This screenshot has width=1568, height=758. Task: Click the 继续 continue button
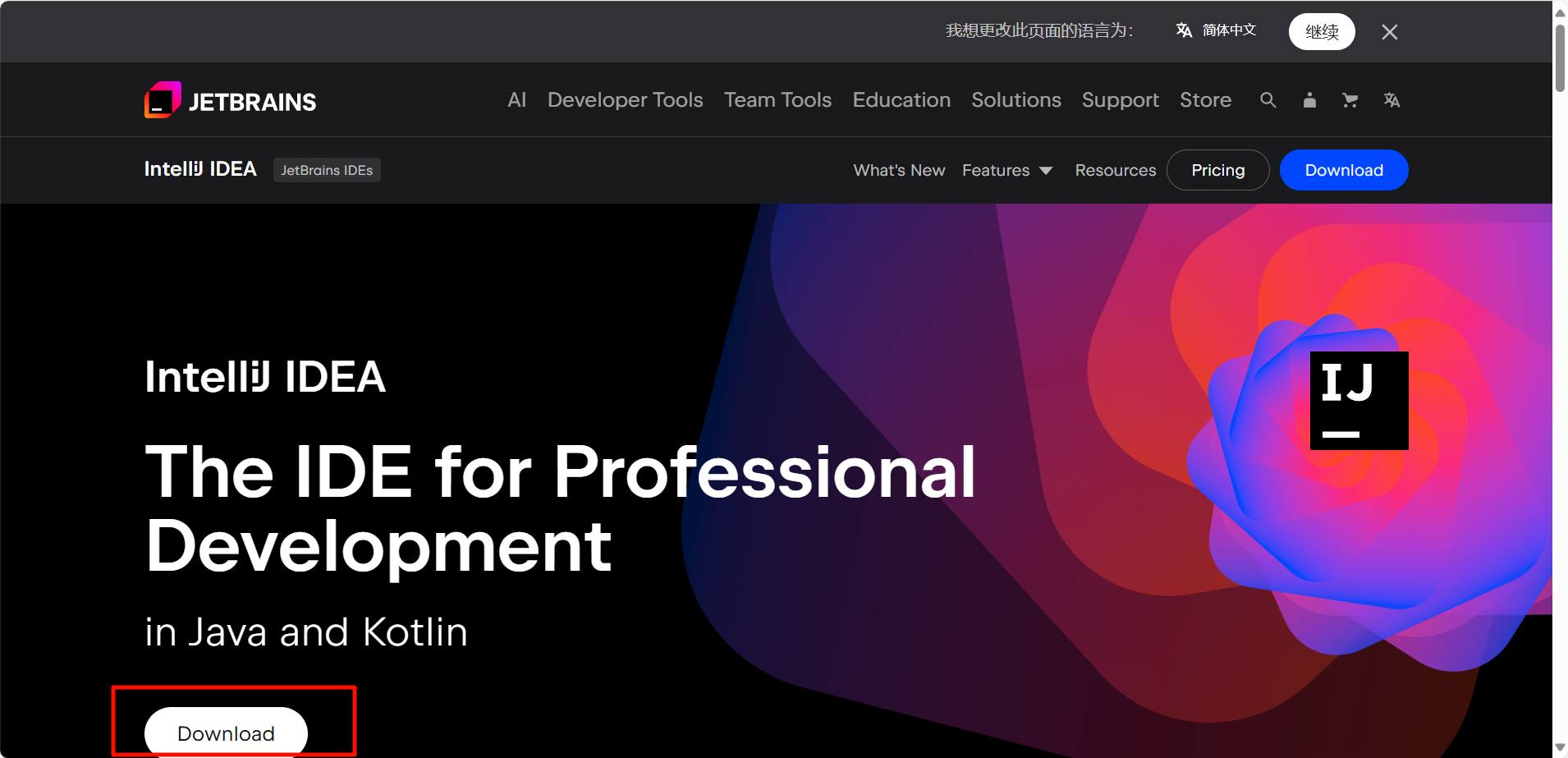1322,32
